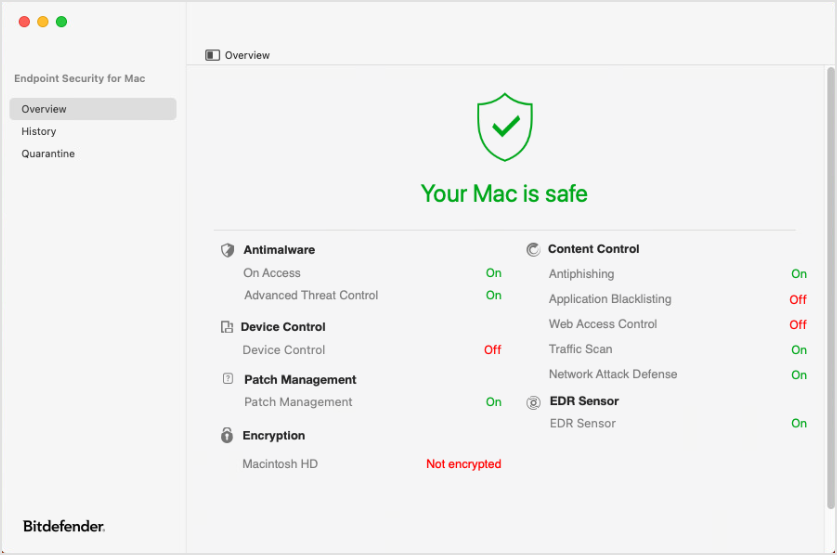The height and width of the screenshot is (555, 837).
Task: Click the On status for On Access
Action: pos(494,273)
